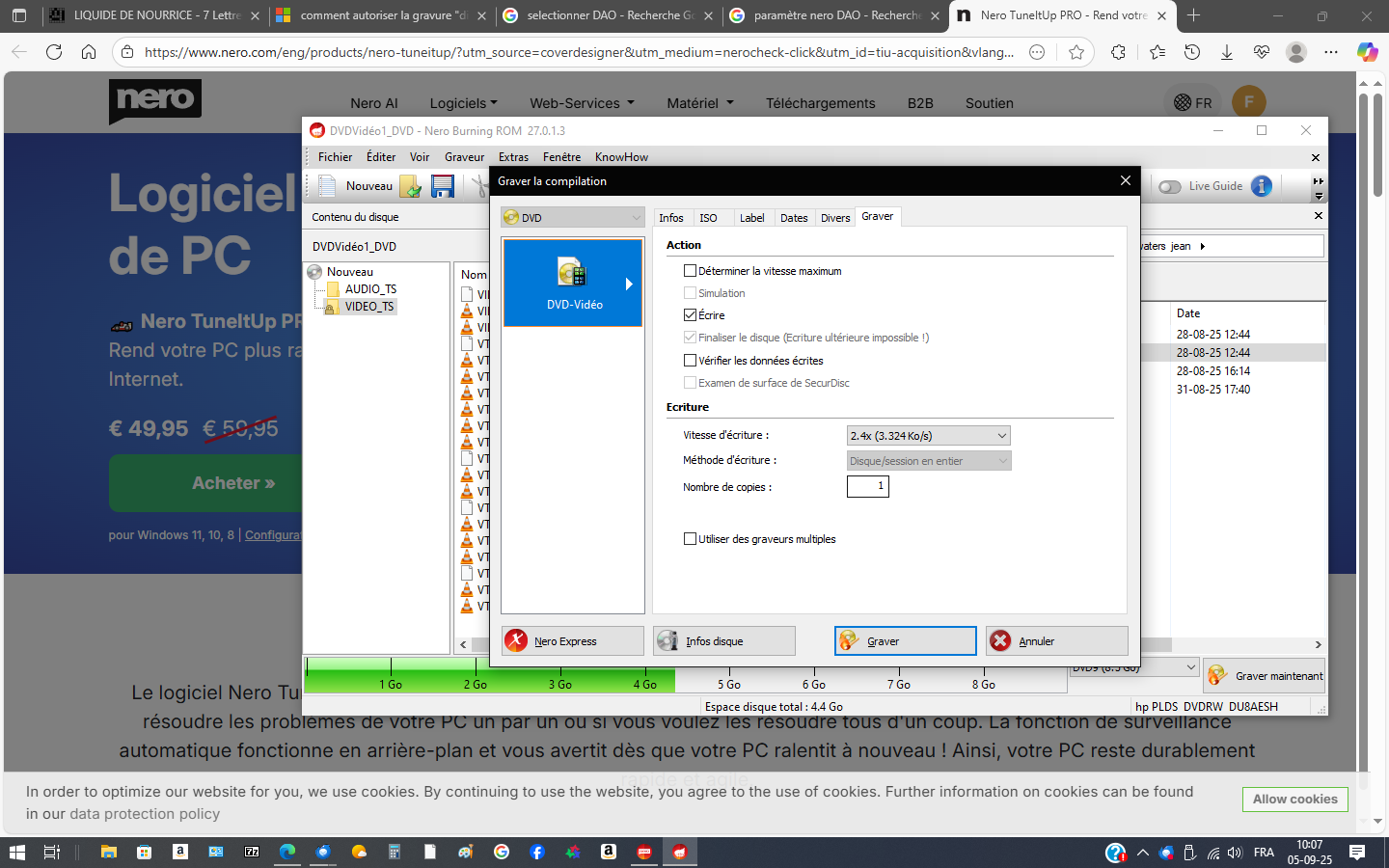
Task: Enable Déterminer la vitesse maximum checkbox
Action: [x=690, y=271]
